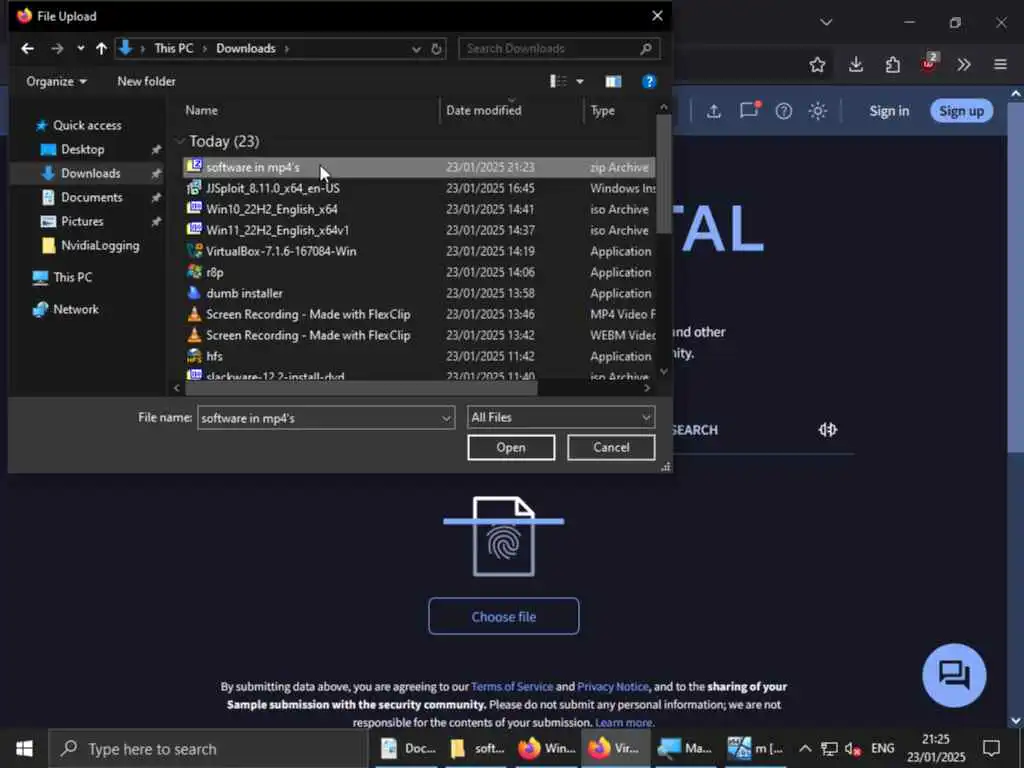The image size is (1024, 768).
Task: Open the Organize menu
Action: tap(56, 82)
